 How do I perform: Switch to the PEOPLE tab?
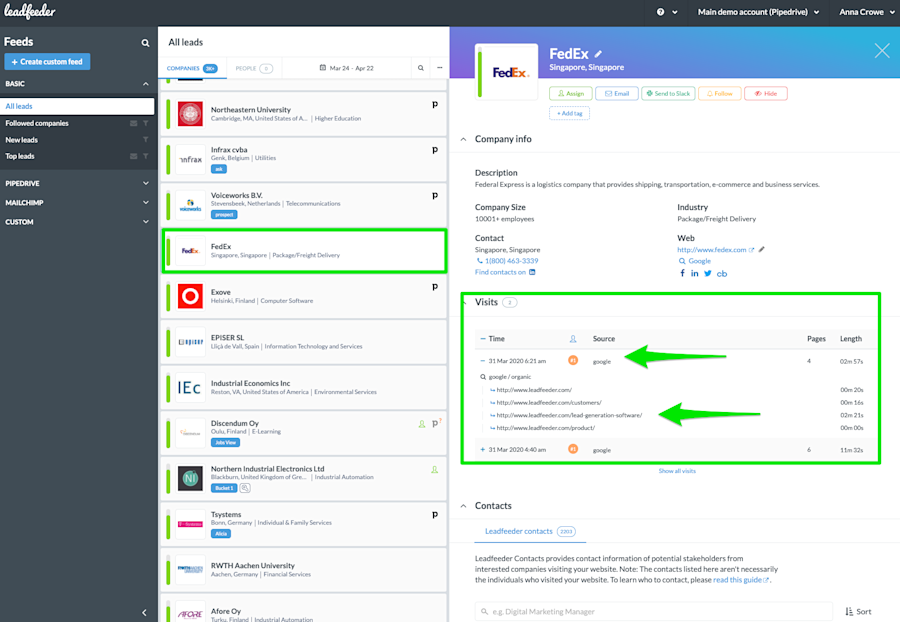(254, 68)
